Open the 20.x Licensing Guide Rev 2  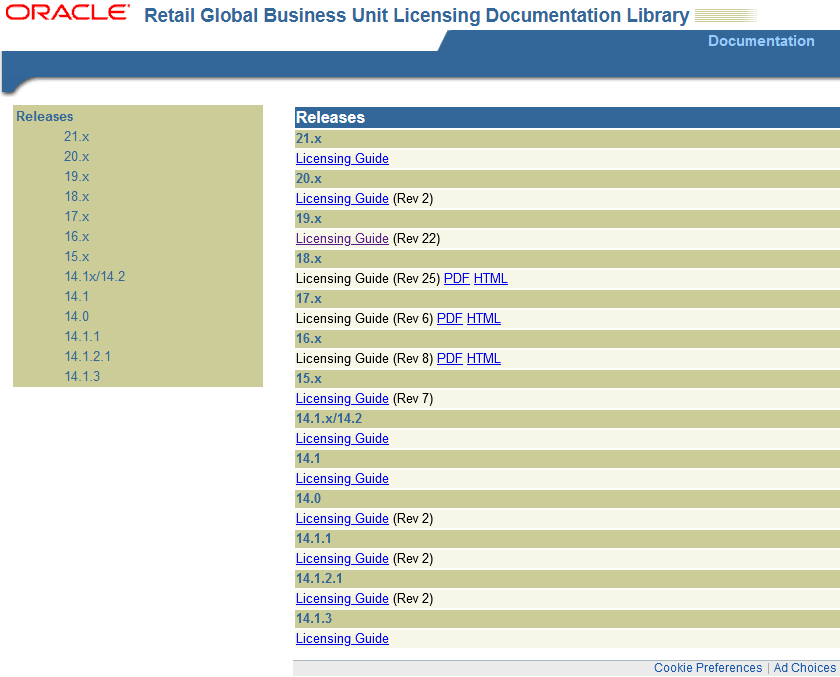tap(342, 198)
